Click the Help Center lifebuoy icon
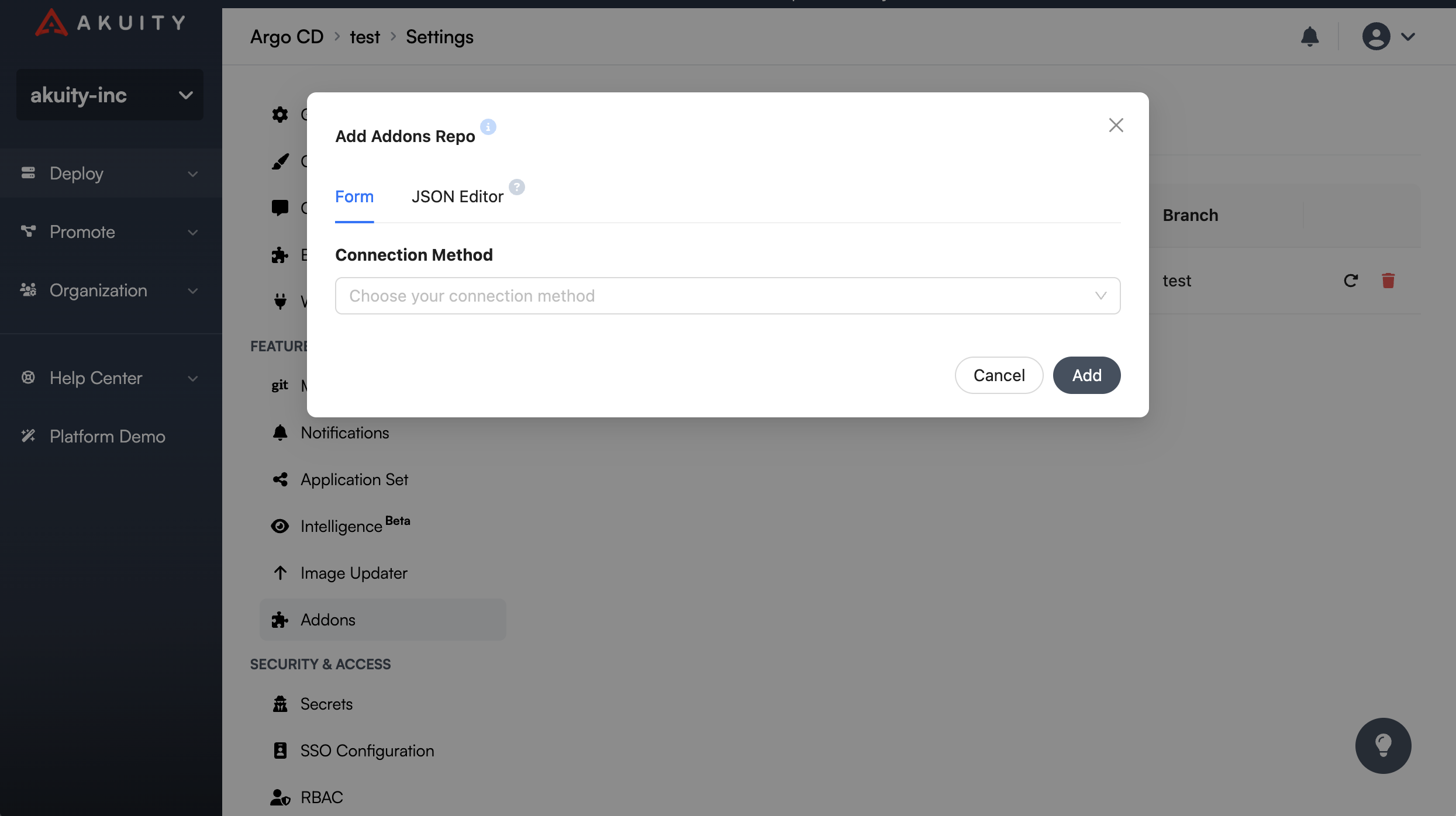This screenshot has width=1456, height=816. [28, 378]
